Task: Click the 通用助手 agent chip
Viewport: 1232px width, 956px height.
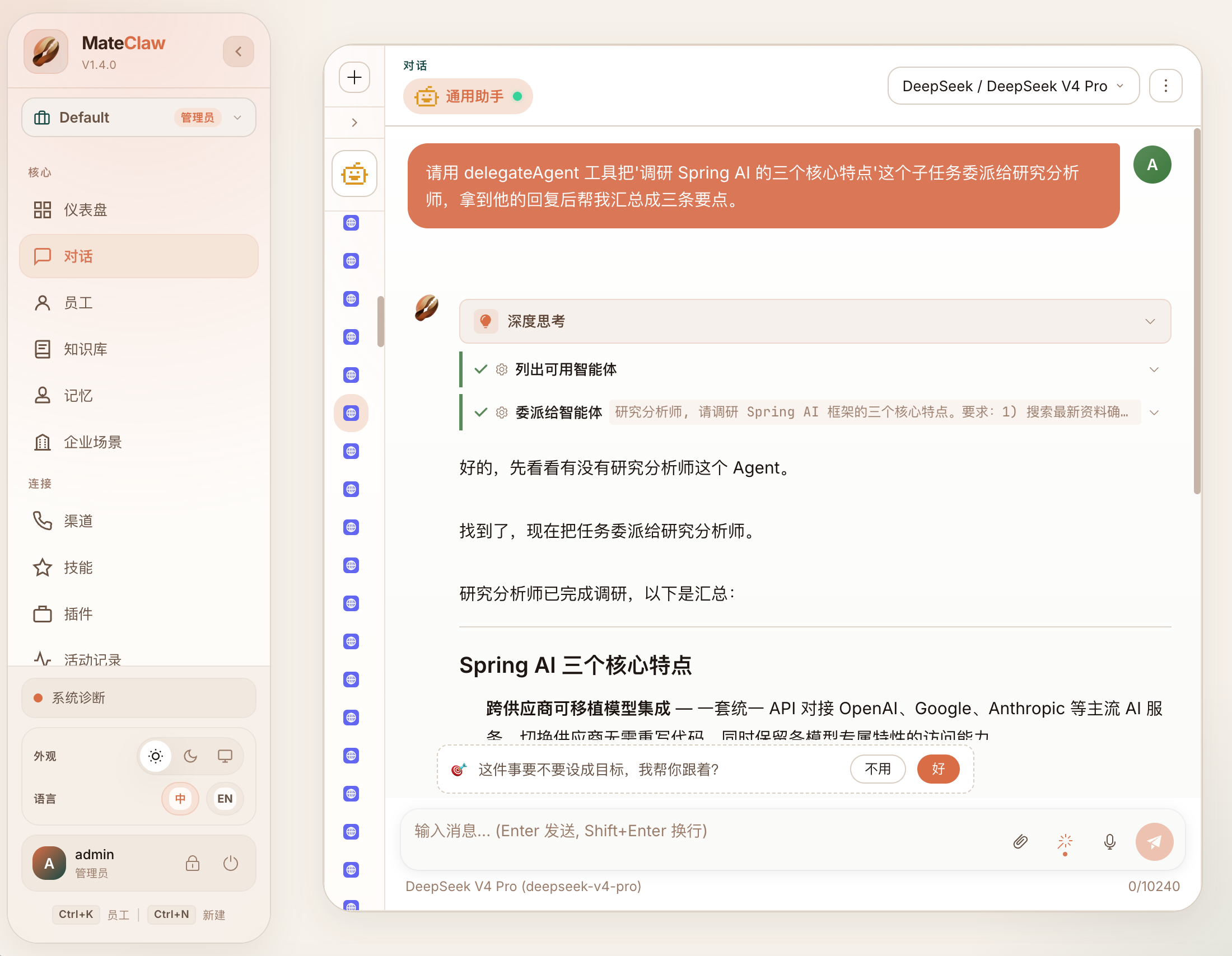Action: pos(468,96)
